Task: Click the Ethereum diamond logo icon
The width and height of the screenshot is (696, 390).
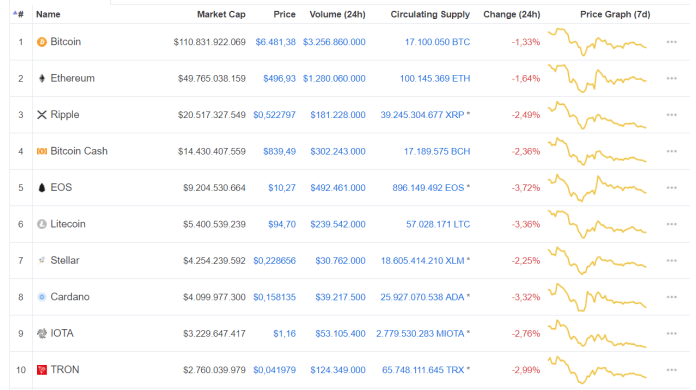Action: (42, 79)
